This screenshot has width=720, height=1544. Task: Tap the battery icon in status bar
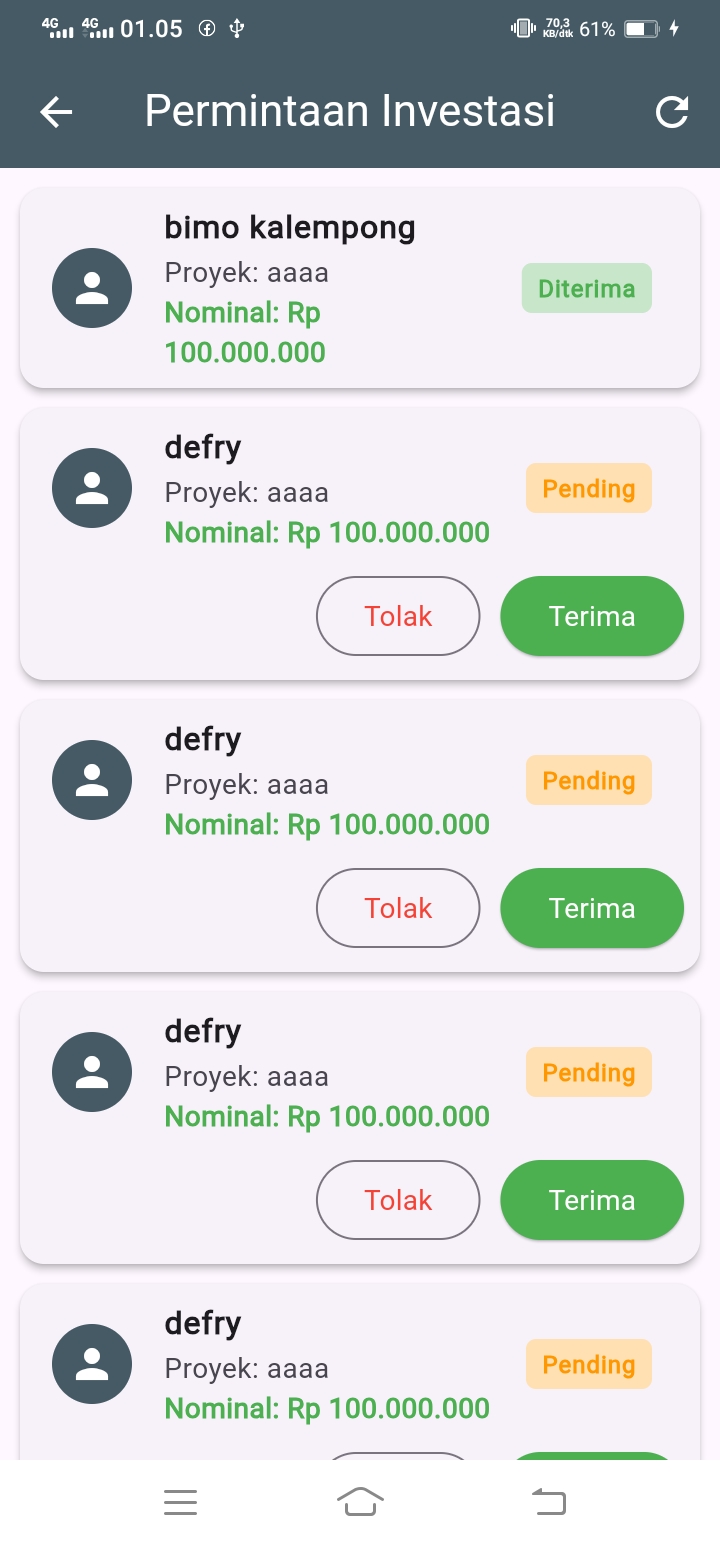coord(641,29)
